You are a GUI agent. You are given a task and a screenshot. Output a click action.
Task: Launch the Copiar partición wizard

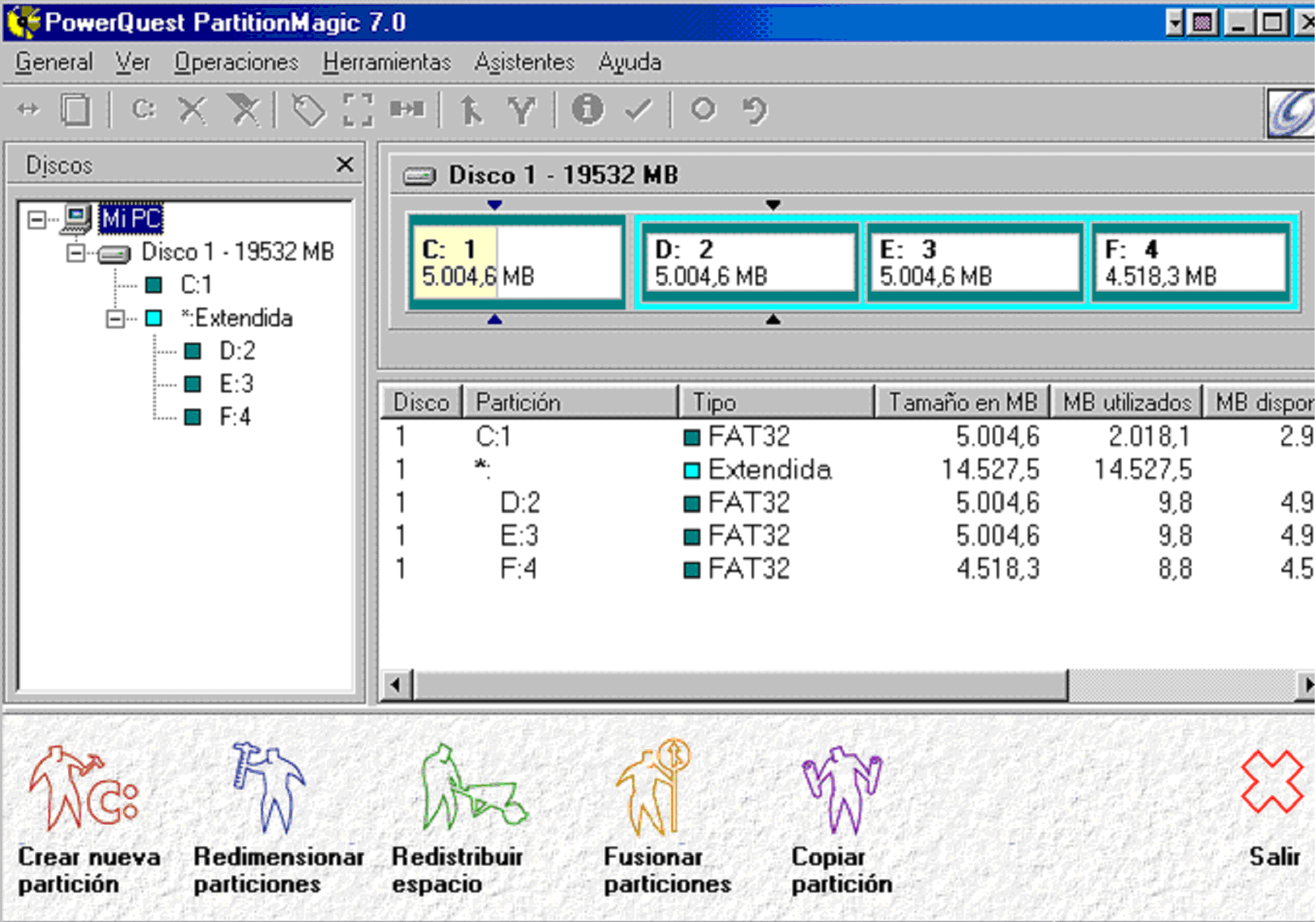pyautogui.click(x=842, y=819)
